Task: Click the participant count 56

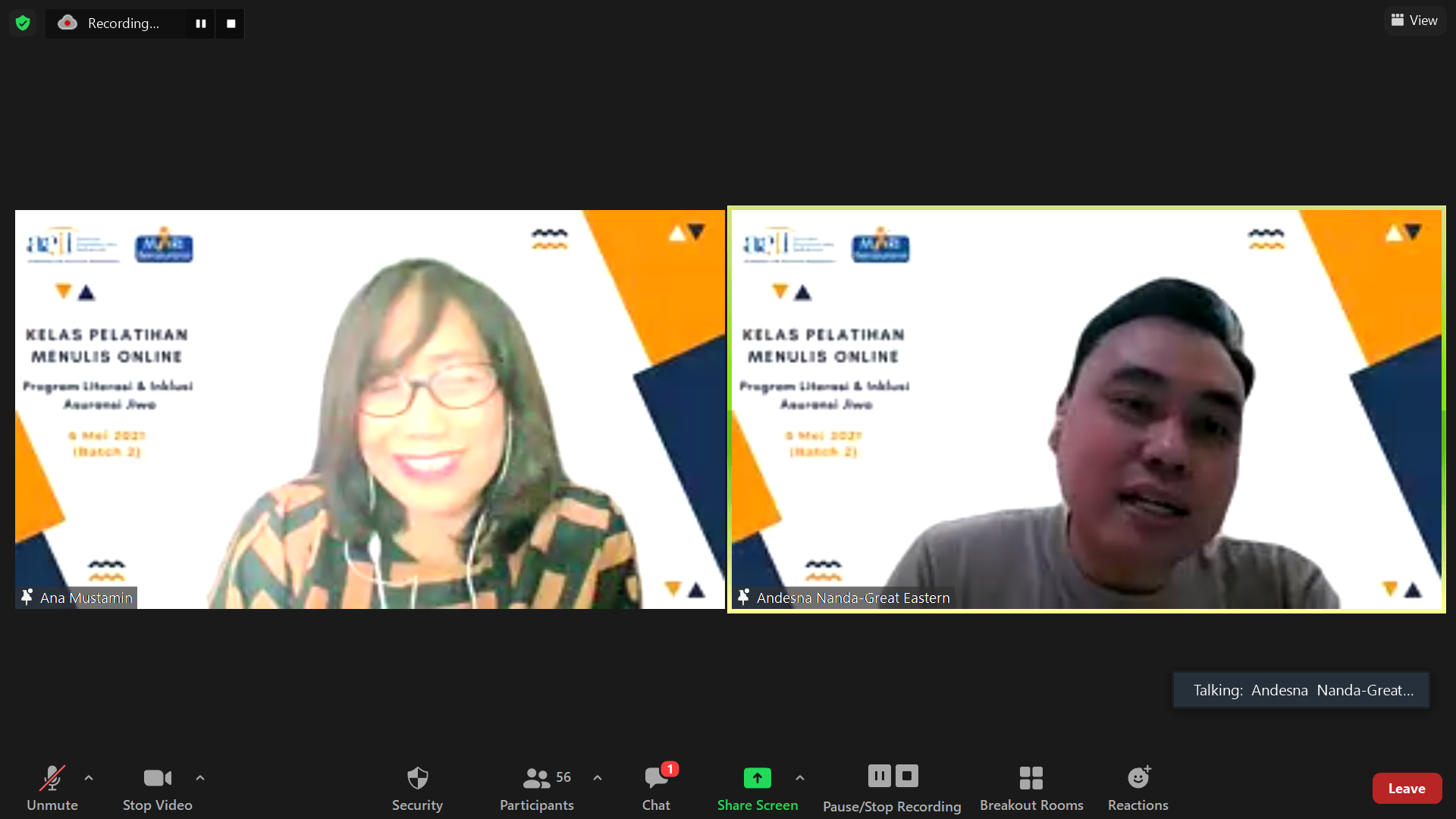Action: click(x=563, y=777)
